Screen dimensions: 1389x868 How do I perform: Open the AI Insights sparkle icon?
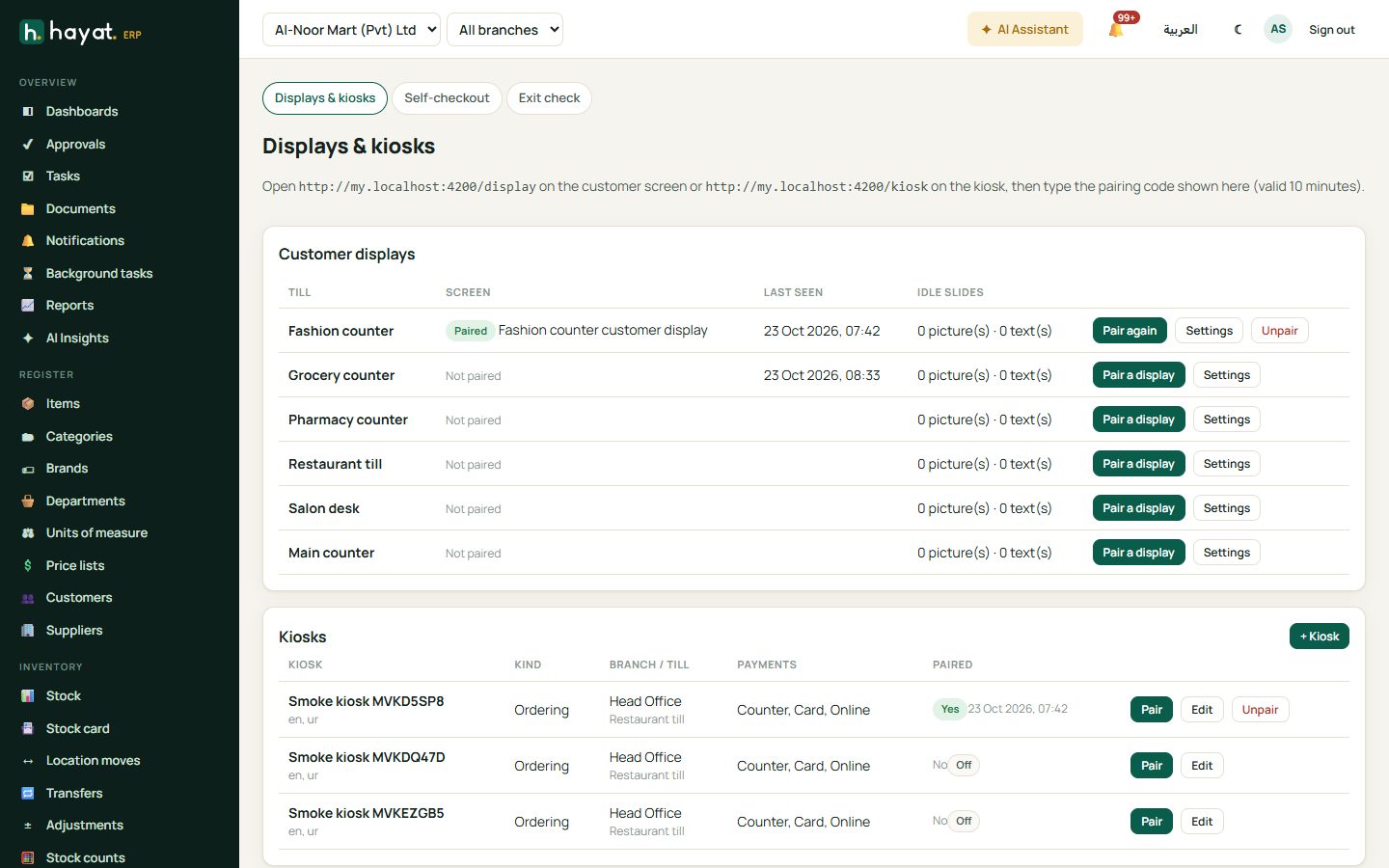28,339
